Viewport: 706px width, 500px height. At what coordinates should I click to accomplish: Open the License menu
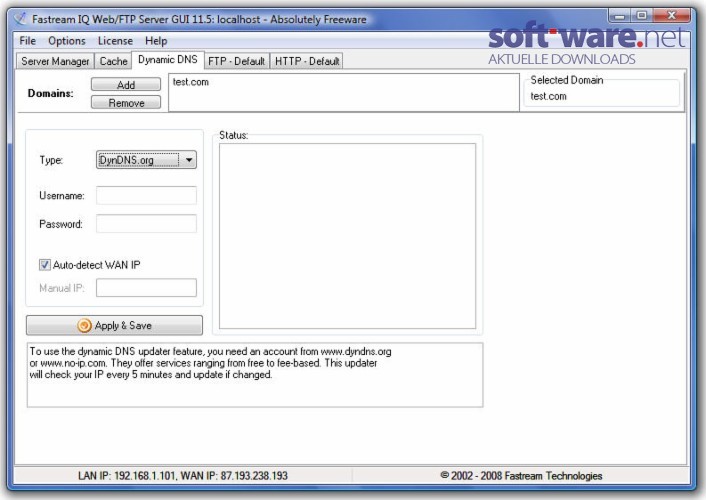point(115,41)
